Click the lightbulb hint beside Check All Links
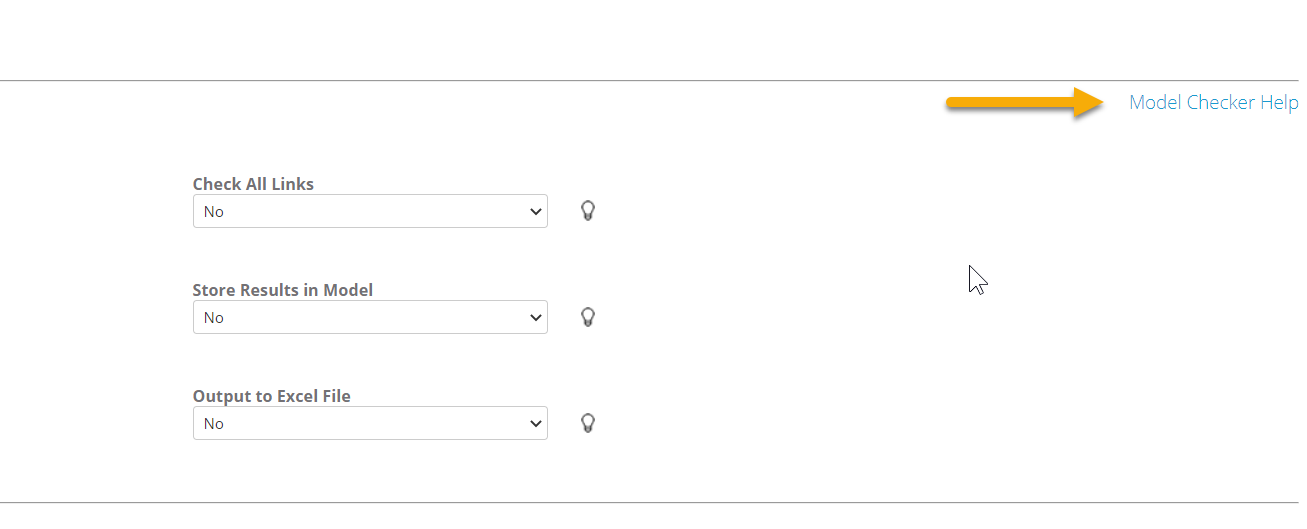1307x529 pixels. click(588, 211)
